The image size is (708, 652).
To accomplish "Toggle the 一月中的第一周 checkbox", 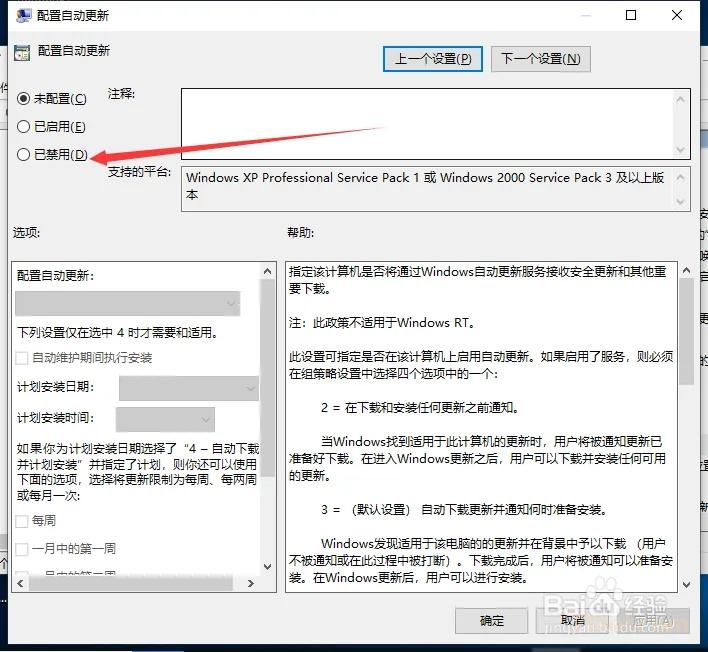I will click(22, 549).
